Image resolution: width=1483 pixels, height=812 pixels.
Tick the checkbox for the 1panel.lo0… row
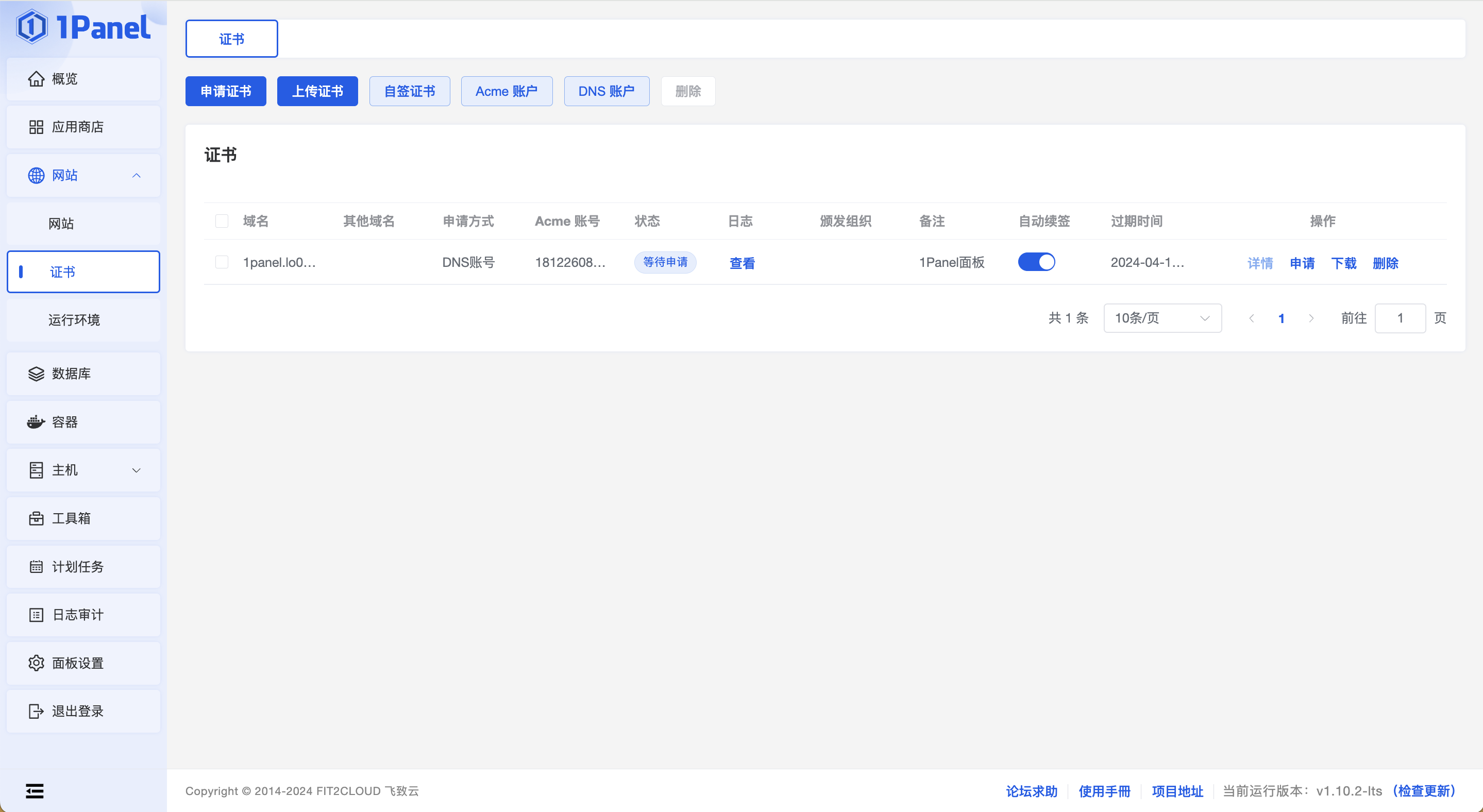(x=222, y=262)
